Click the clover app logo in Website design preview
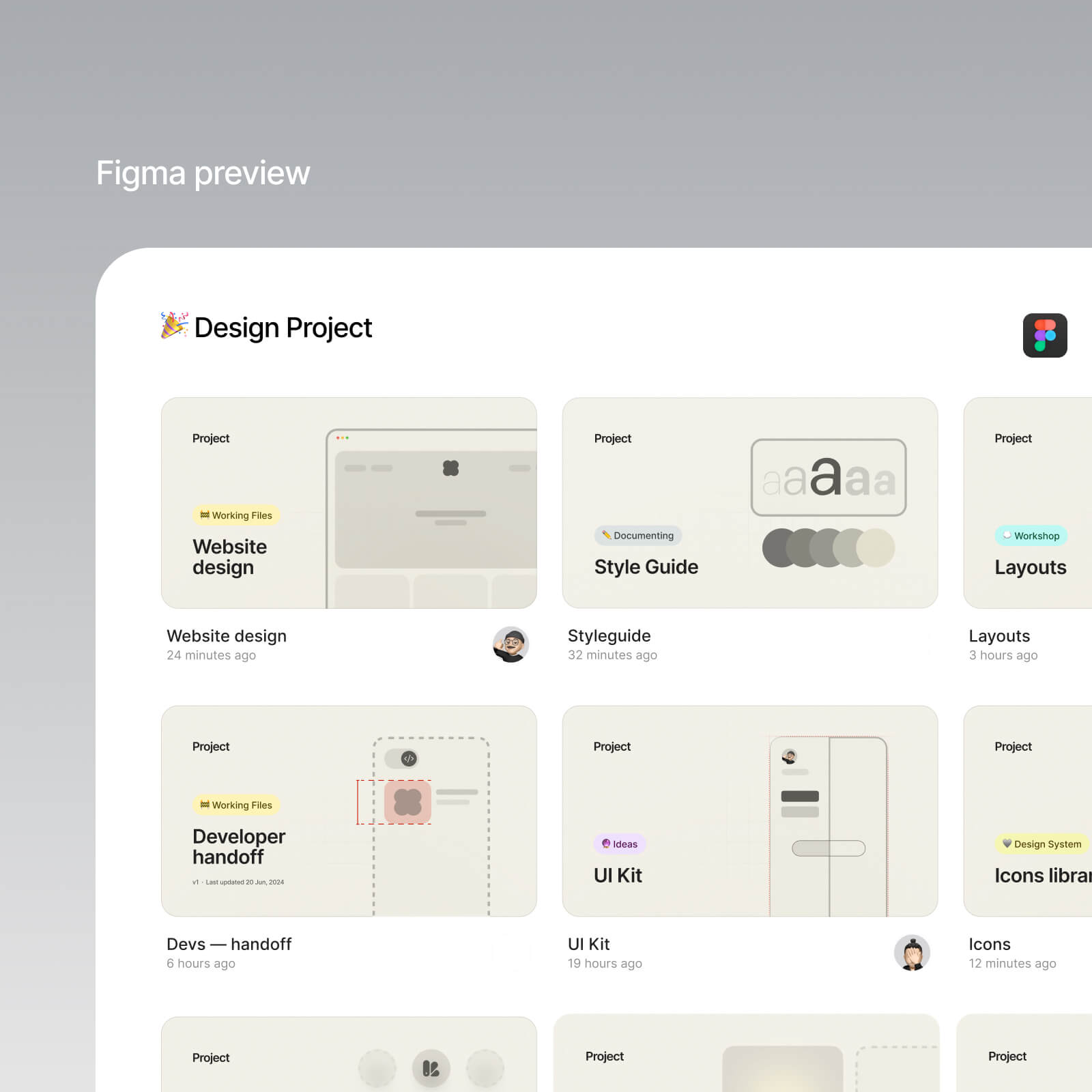The width and height of the screenshot is (1092, 1092). click(450, 468)
